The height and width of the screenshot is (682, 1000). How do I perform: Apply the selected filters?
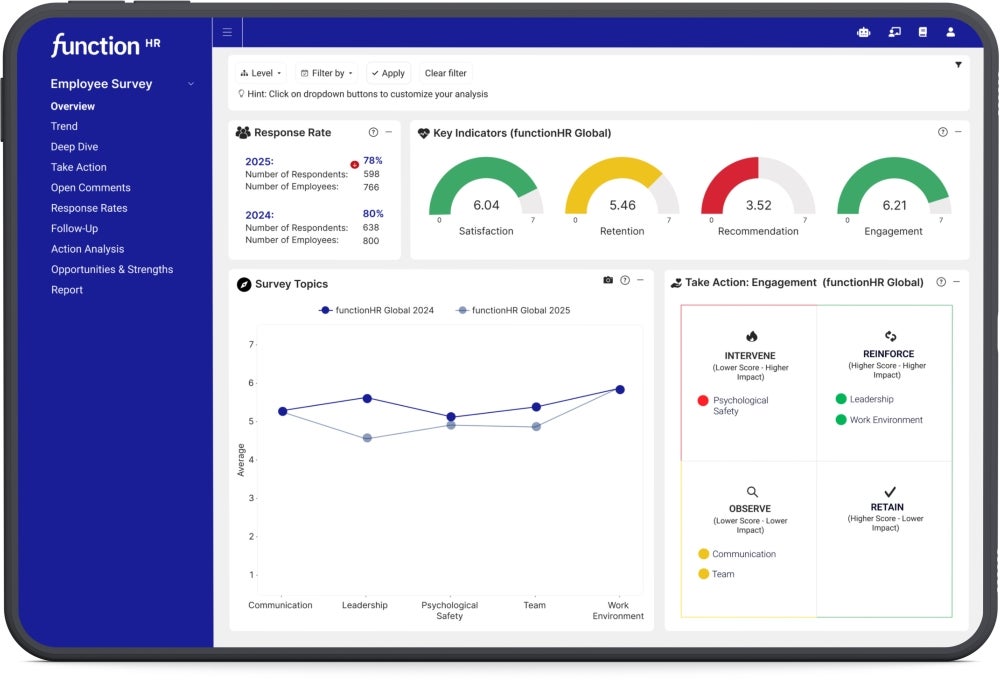(x=388, y=73)
